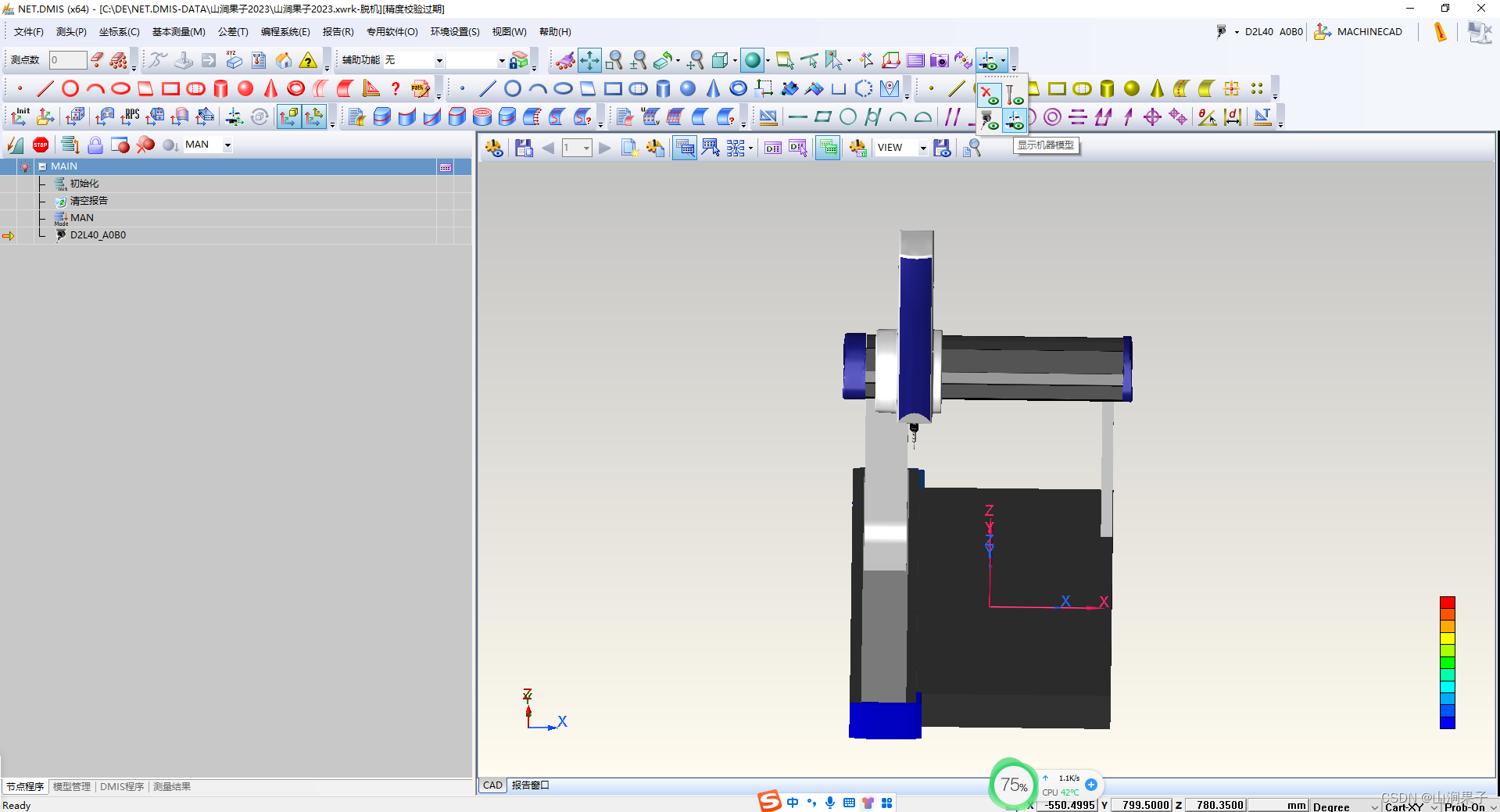Toggle the show machine model button

tap(1015, 120)
